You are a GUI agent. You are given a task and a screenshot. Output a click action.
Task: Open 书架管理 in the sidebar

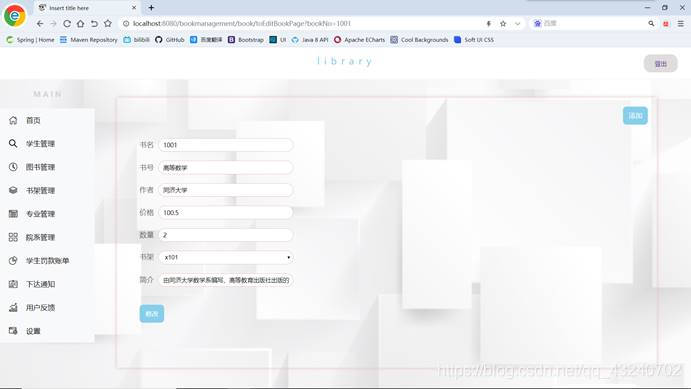click(x=40, y=190)
